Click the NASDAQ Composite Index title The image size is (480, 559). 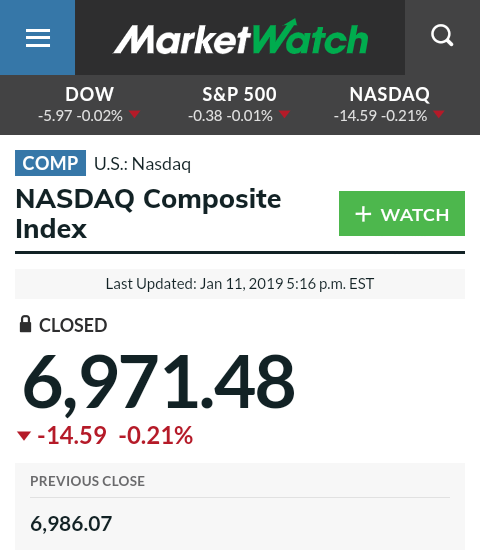pos(148,214)
